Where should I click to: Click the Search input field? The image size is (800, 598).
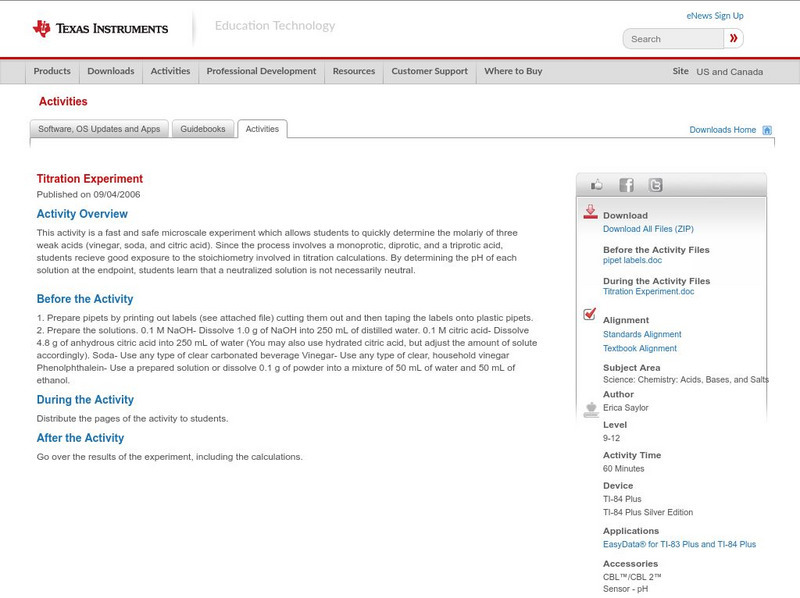[x=673, y=39]
